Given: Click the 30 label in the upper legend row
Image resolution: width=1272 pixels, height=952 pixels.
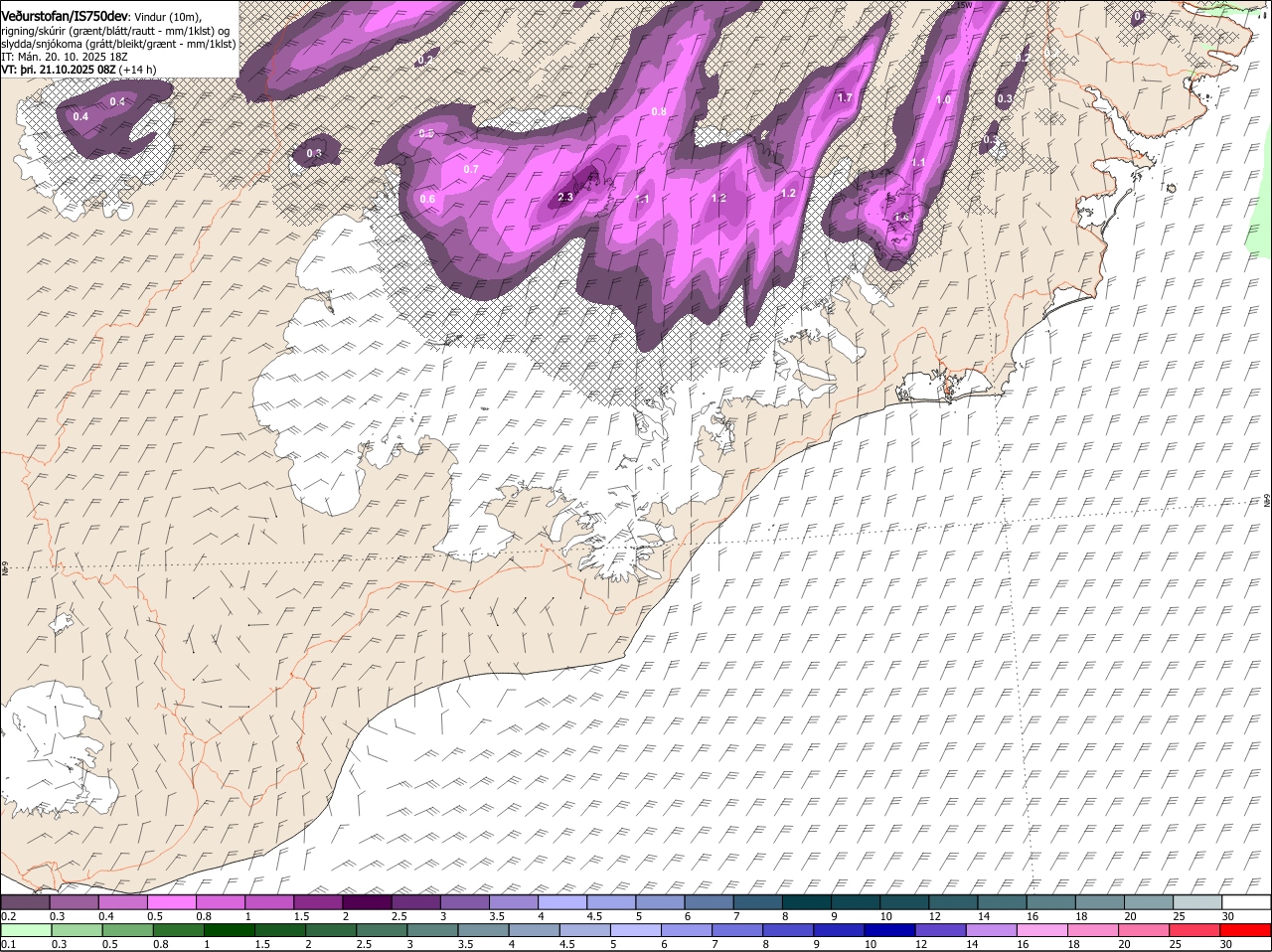Looking at the screenshot, I should coord(1228,916).
